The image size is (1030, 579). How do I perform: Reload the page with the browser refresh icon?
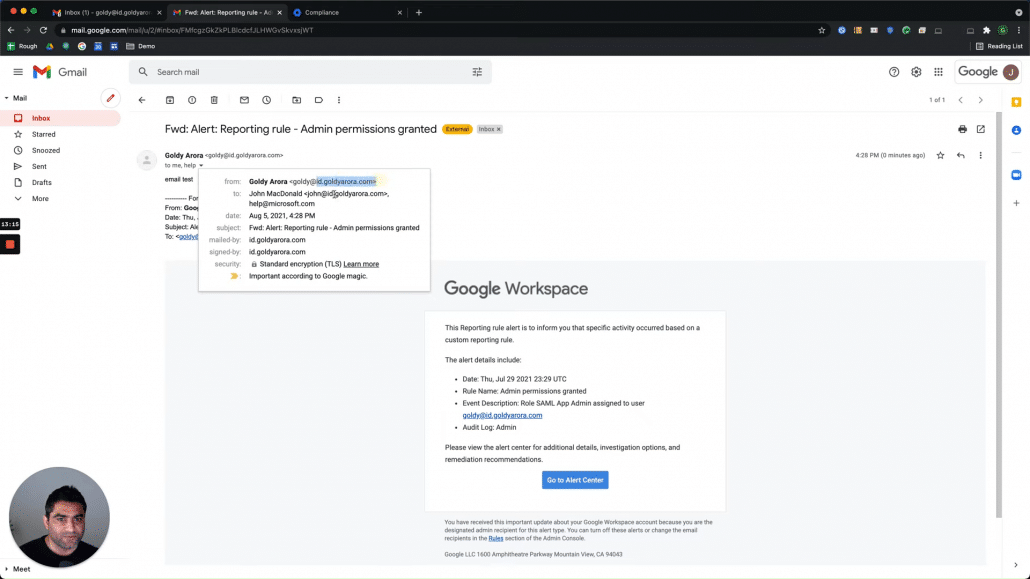[43, 30]
